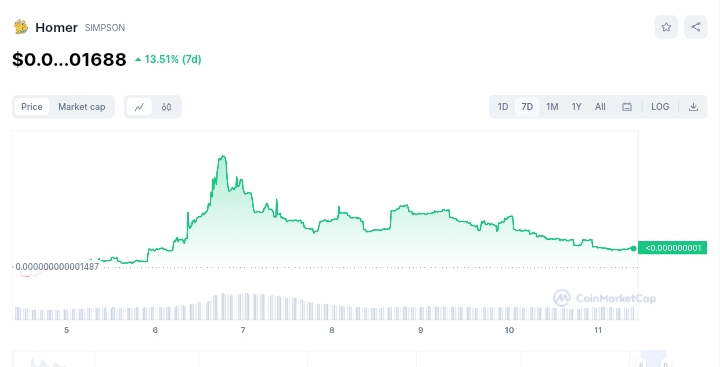Choose the All time range
Image resolution: width=720 pixels, height=367 pixels.
click(600, 107)
